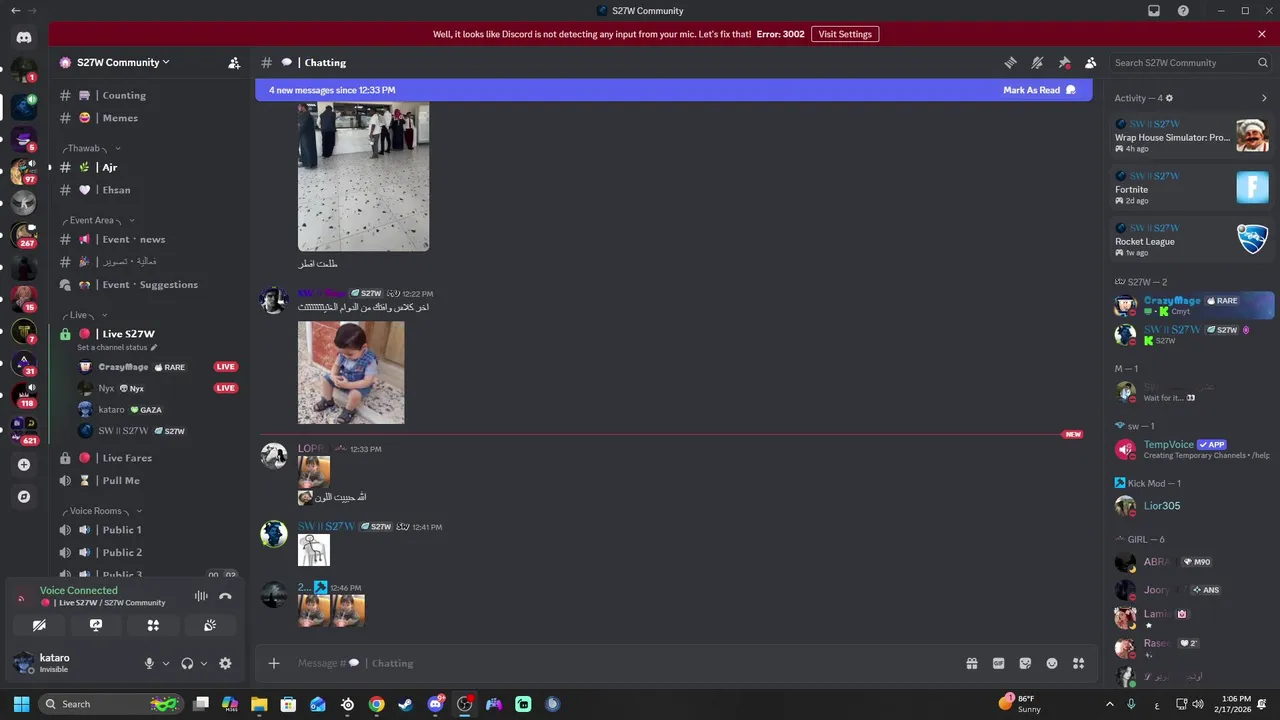Add a server with plus icon
1280x720 pixels.
[24, 465]
